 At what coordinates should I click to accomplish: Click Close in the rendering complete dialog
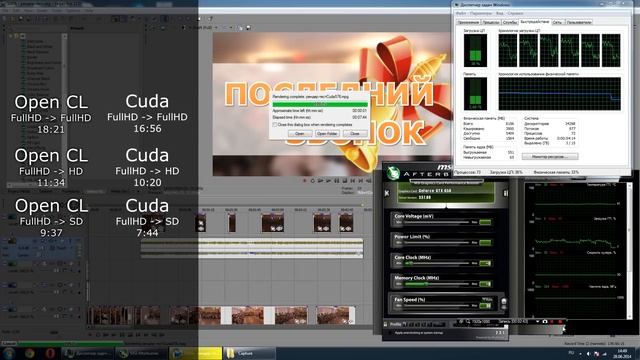click(355, 133)
